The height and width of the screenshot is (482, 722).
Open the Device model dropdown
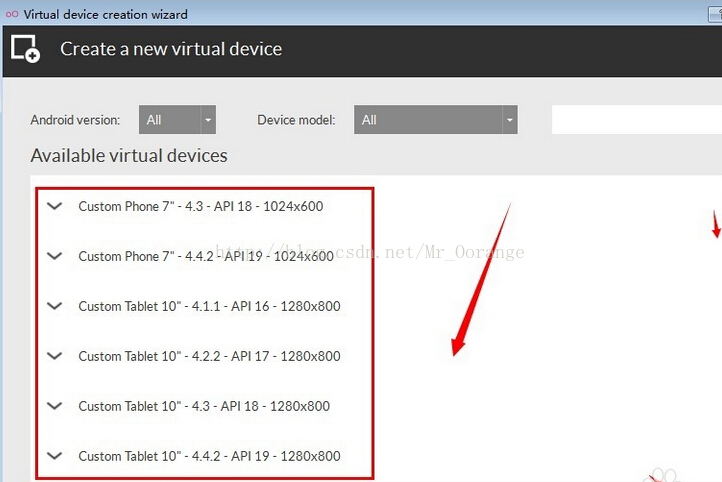436,120
